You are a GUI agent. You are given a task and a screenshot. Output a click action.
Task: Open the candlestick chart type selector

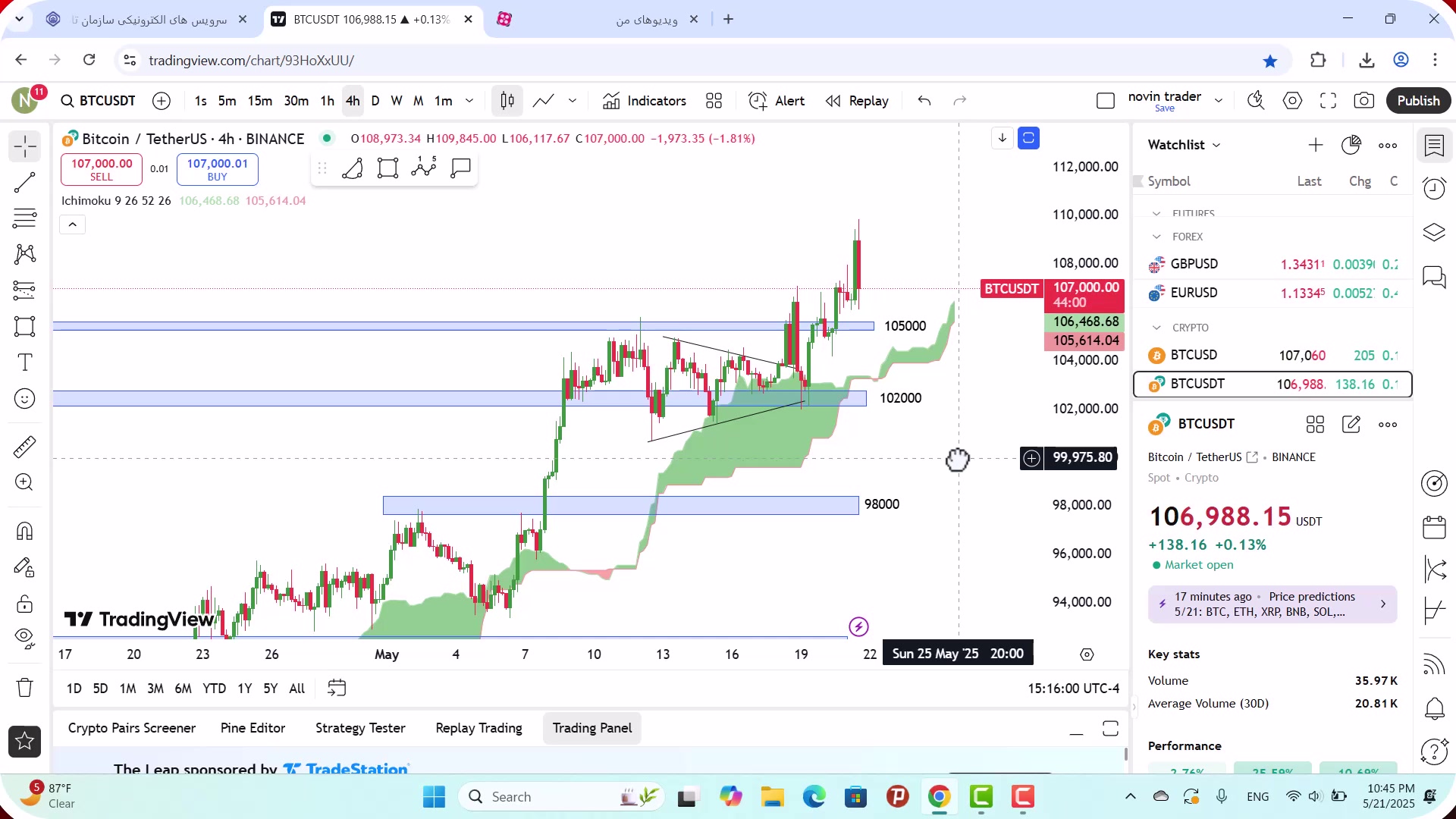tap(507, 101)
